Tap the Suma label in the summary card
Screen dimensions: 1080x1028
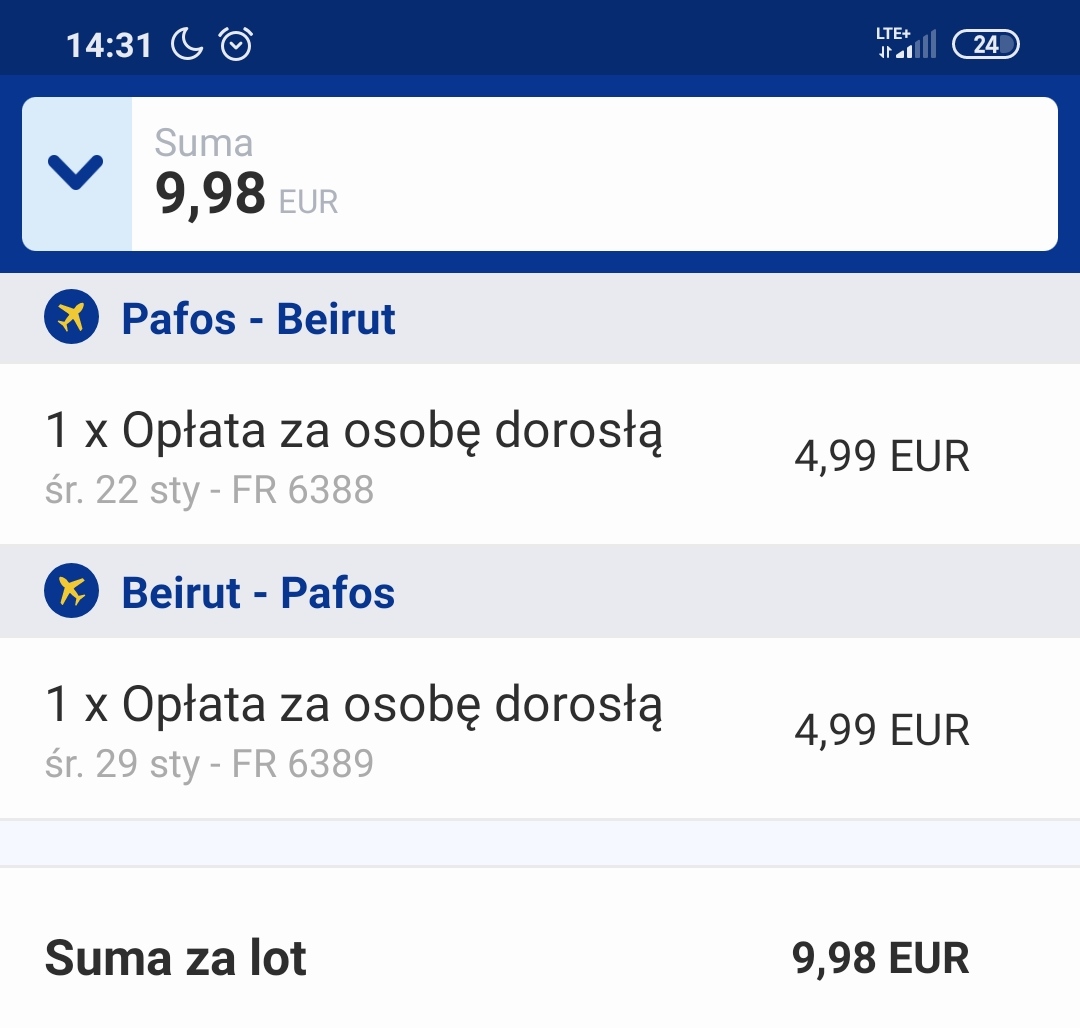coord(204,143)
